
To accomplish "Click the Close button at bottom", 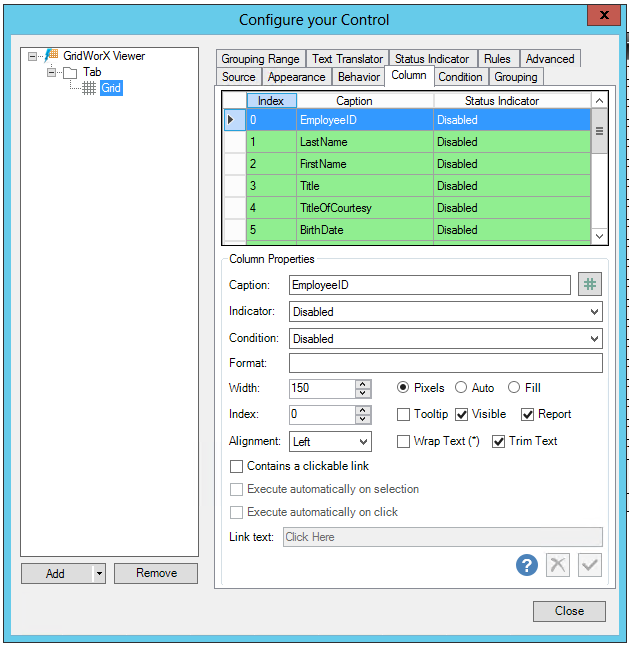I will (569, 611).
